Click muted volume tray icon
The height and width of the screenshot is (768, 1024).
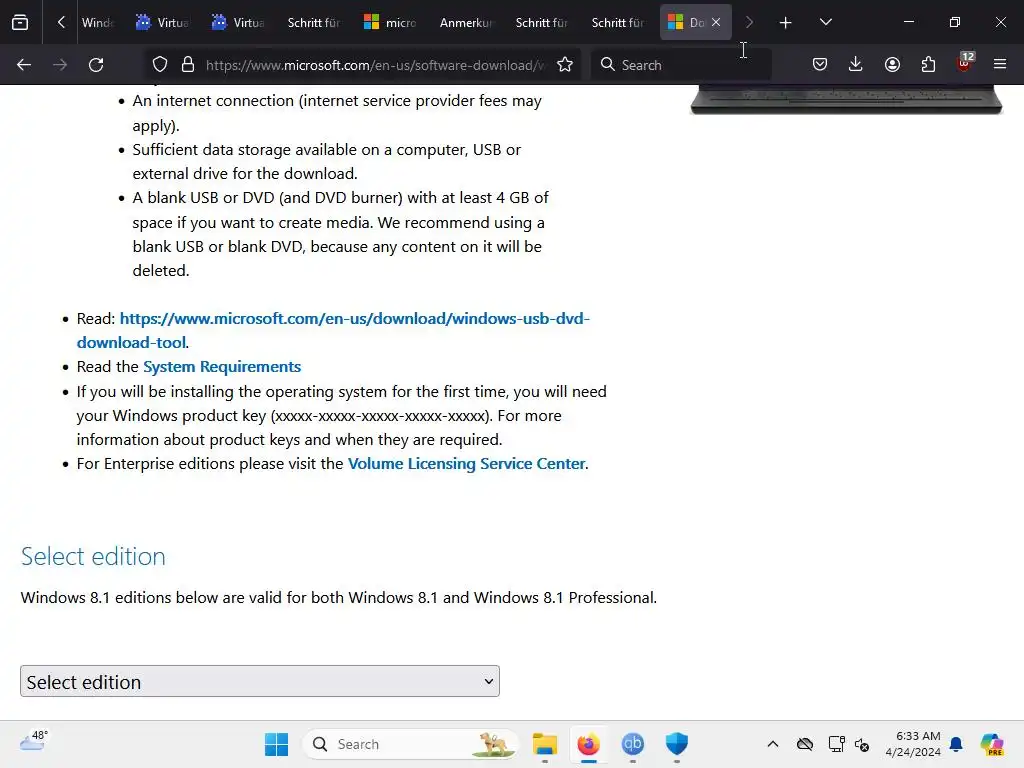tap(862, 744)
